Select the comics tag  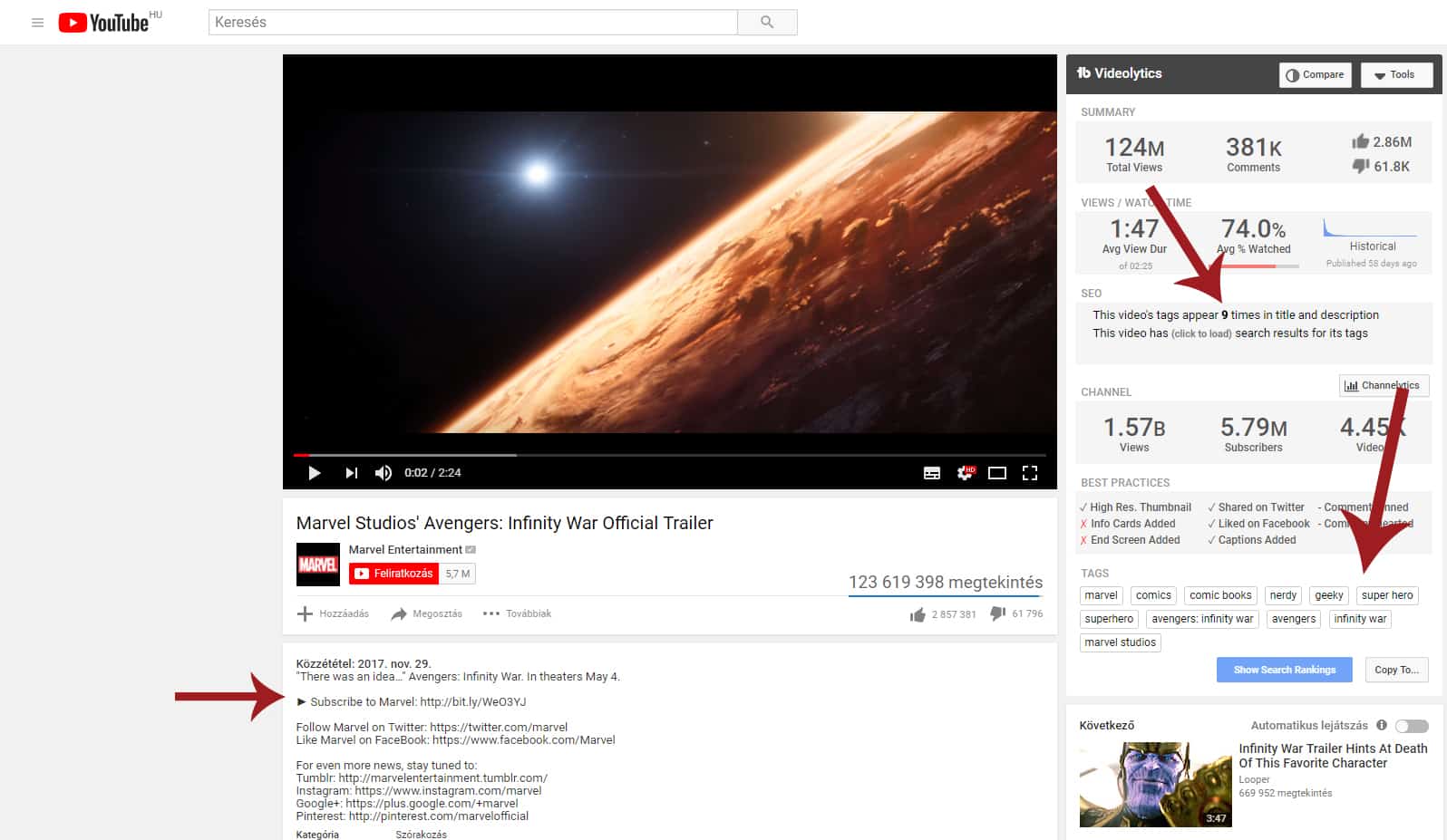click(1153, 595)
